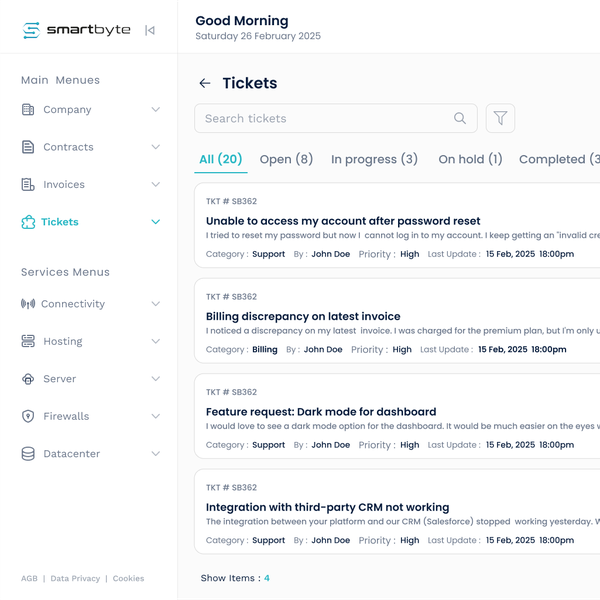Switch to the In progress (3) tab
Viewport: 600px width, 600px height.
pyautogui.click(x=374, y=159)
